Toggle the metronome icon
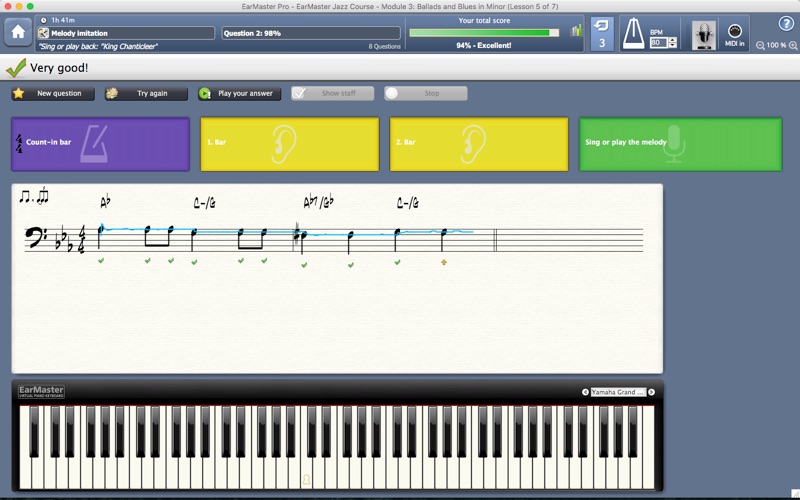Viewport: 800px width, 500px height. (633, 34)
